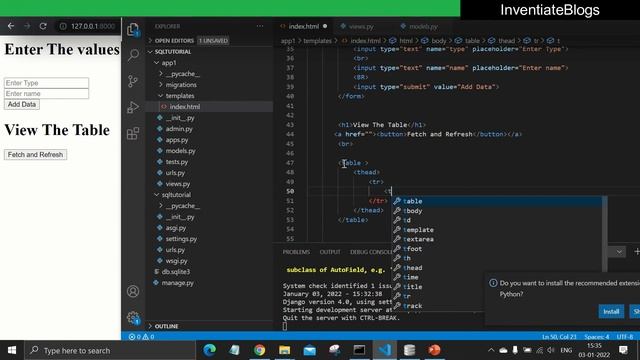The image size is (640, 360).
Task: Show hidden system tray icons
Action: pos(491,350)
